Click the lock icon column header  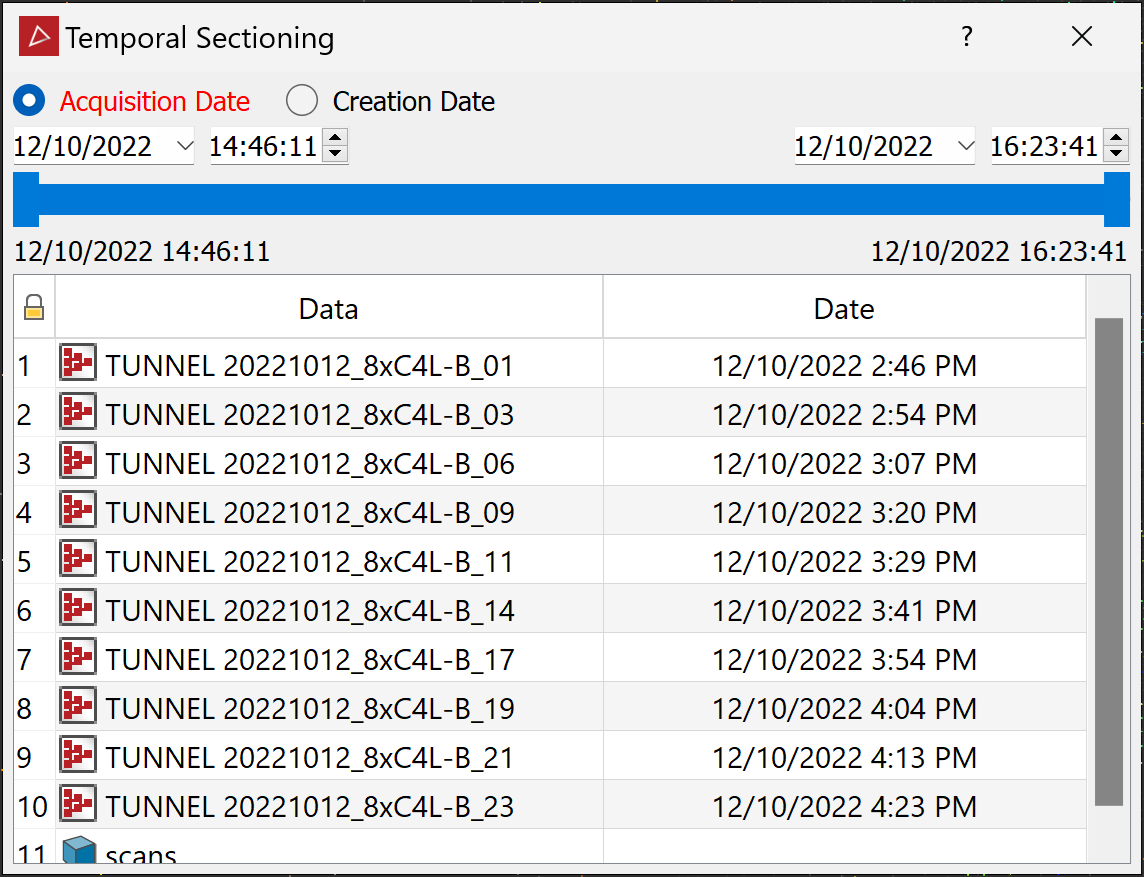click(x=34, y=308)
